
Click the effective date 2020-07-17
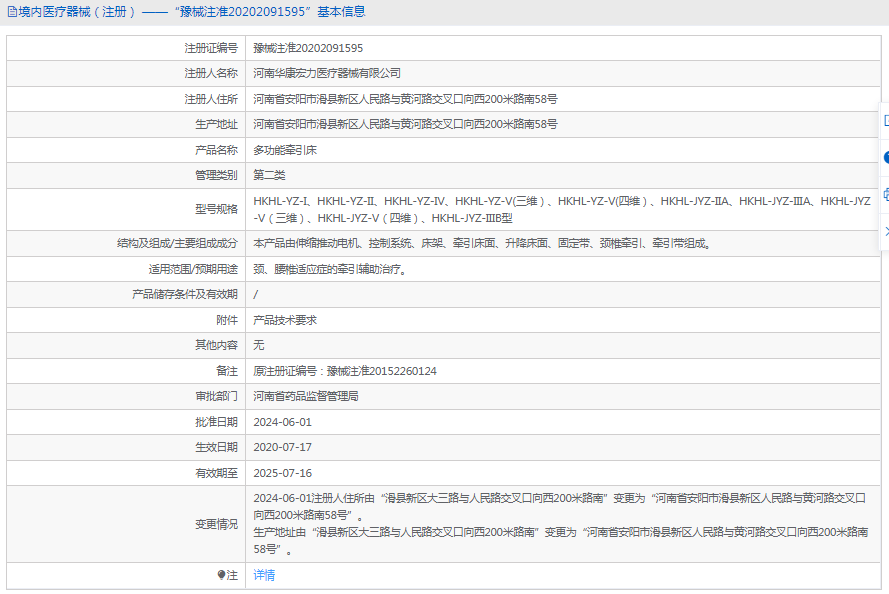(282, 447)
